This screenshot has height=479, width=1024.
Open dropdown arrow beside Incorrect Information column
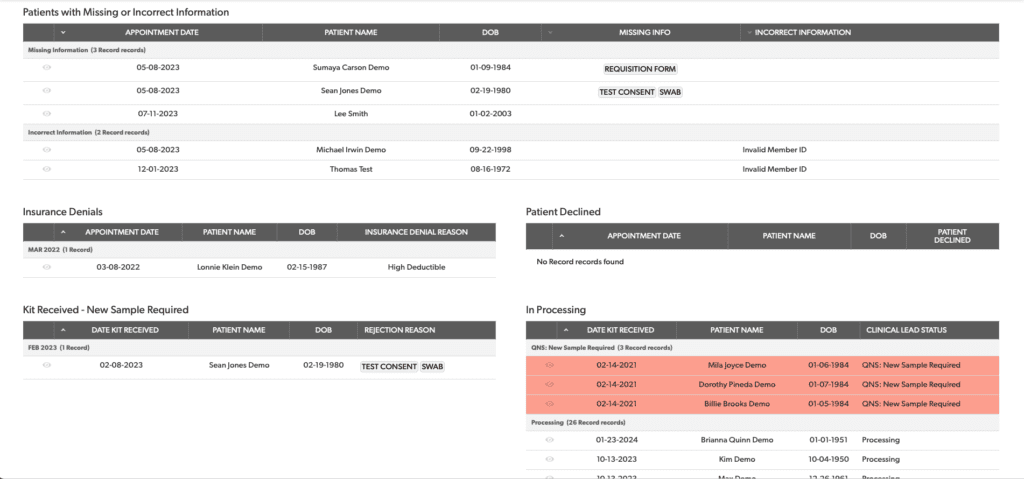click(x=748, y=32)
